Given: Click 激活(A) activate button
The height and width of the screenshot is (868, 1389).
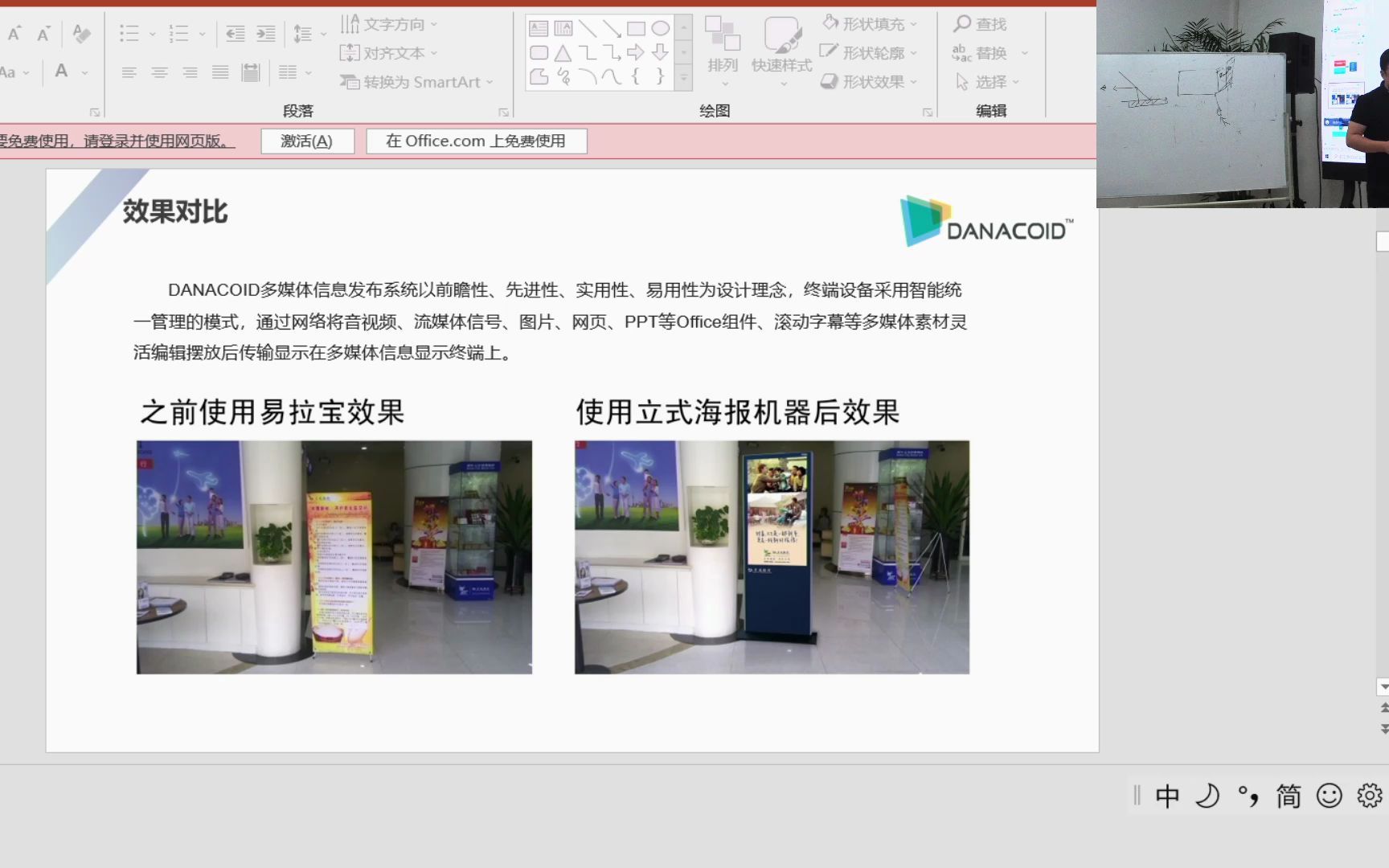Looking at the screenshot, I should (x=306, y=141).
